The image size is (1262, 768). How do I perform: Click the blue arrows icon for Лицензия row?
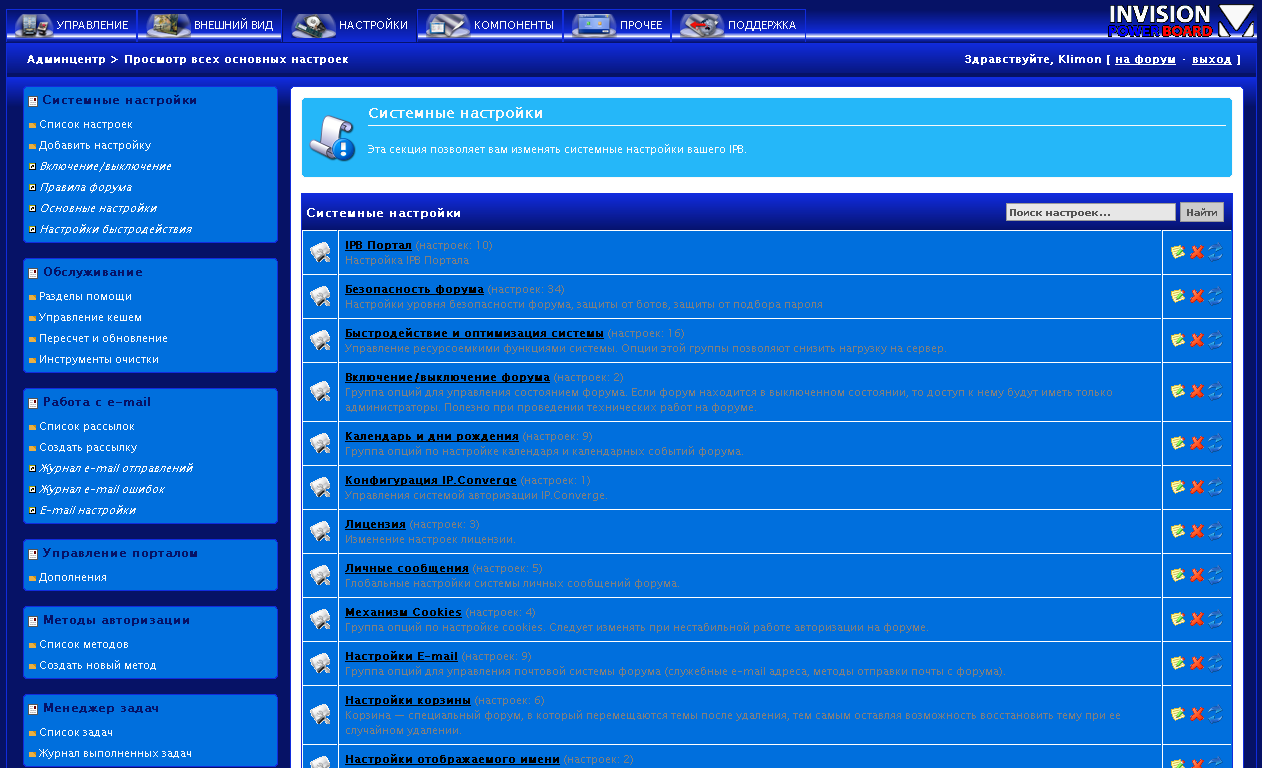[x=1215, y=531]
